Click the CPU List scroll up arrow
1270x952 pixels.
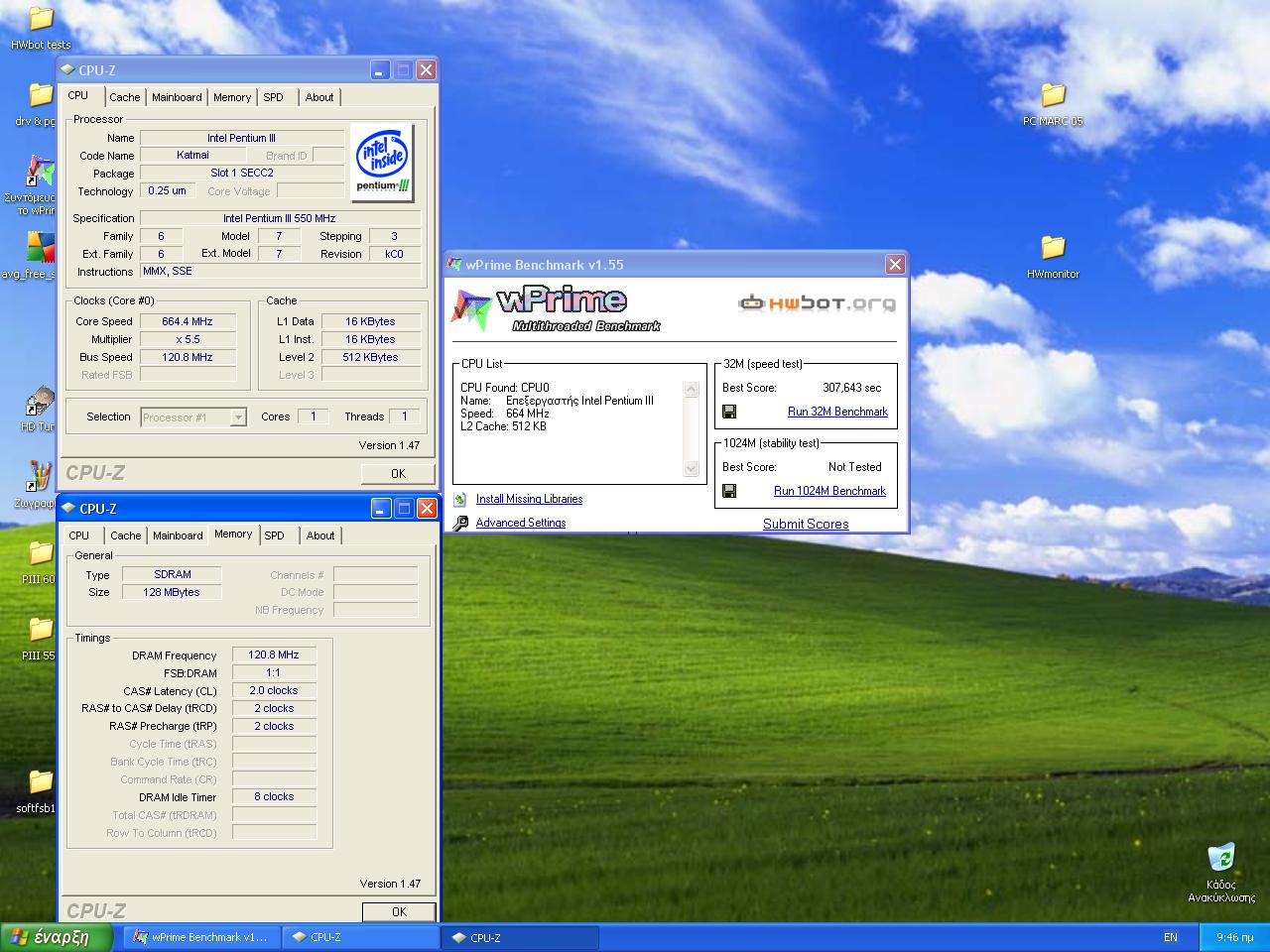tap(692, 390)
